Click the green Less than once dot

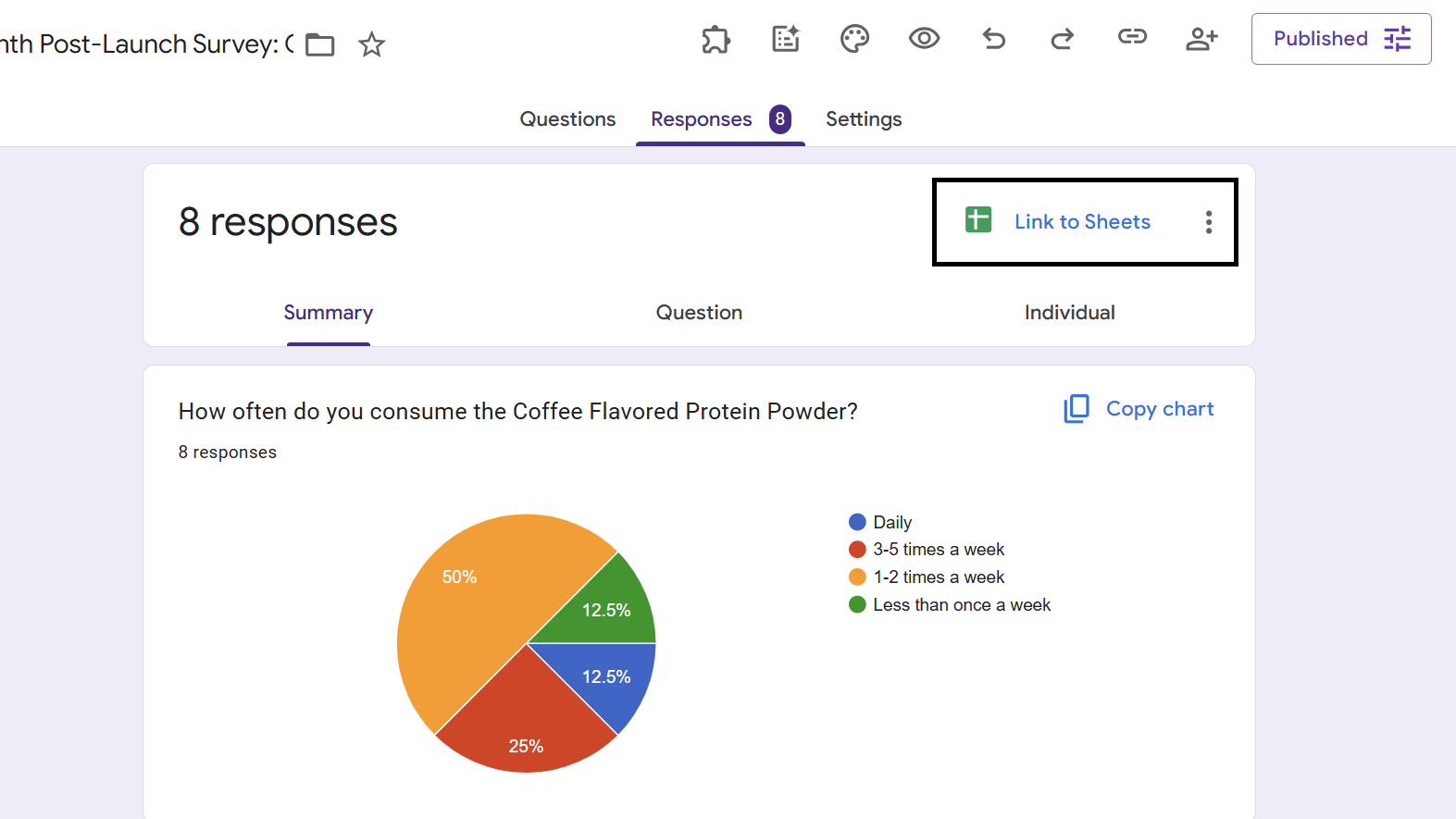click(x=857, y=605)
